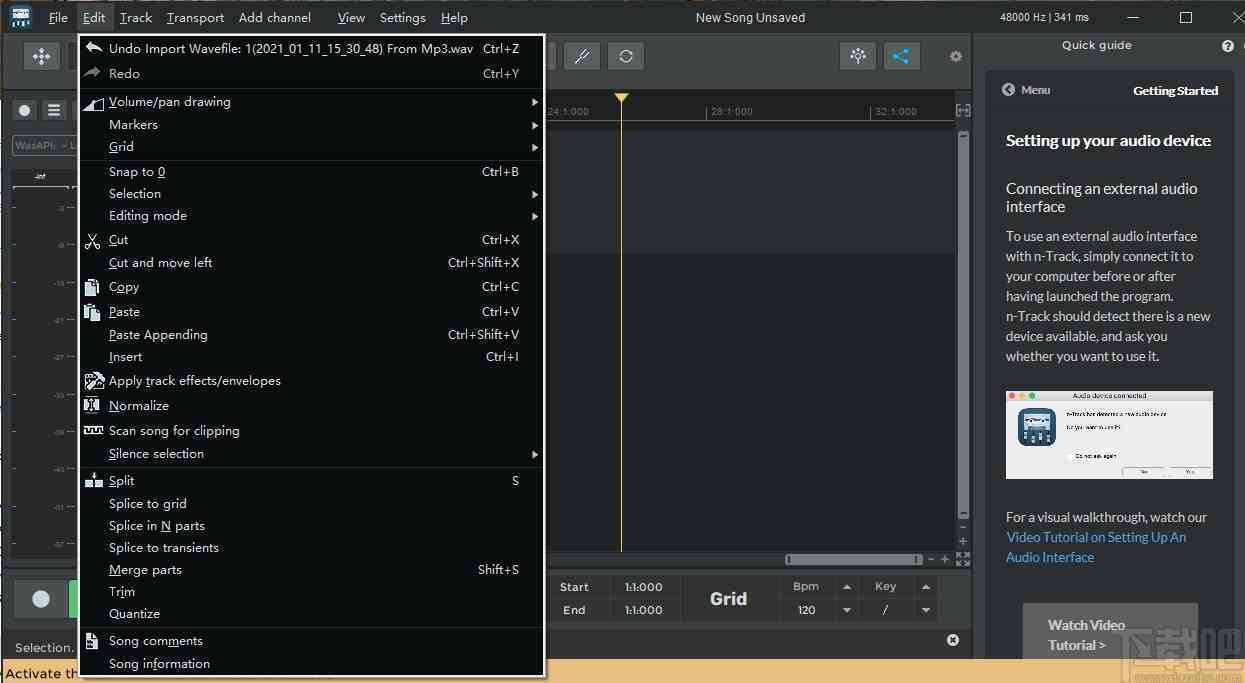Expand the Markers submenu
This screenshot has width=1245, height=683.
[x=535, y=125]
